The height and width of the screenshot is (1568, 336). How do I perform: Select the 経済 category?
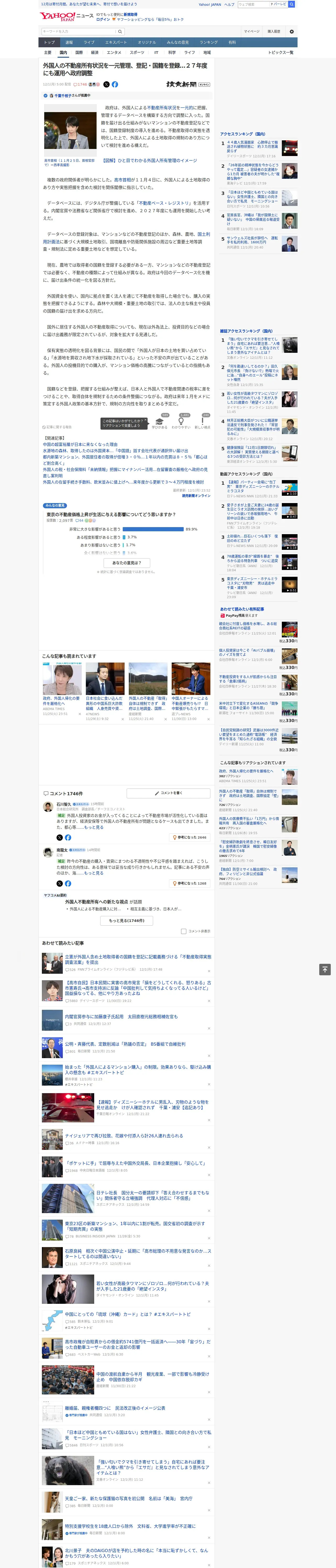click(x=94, y=53)
